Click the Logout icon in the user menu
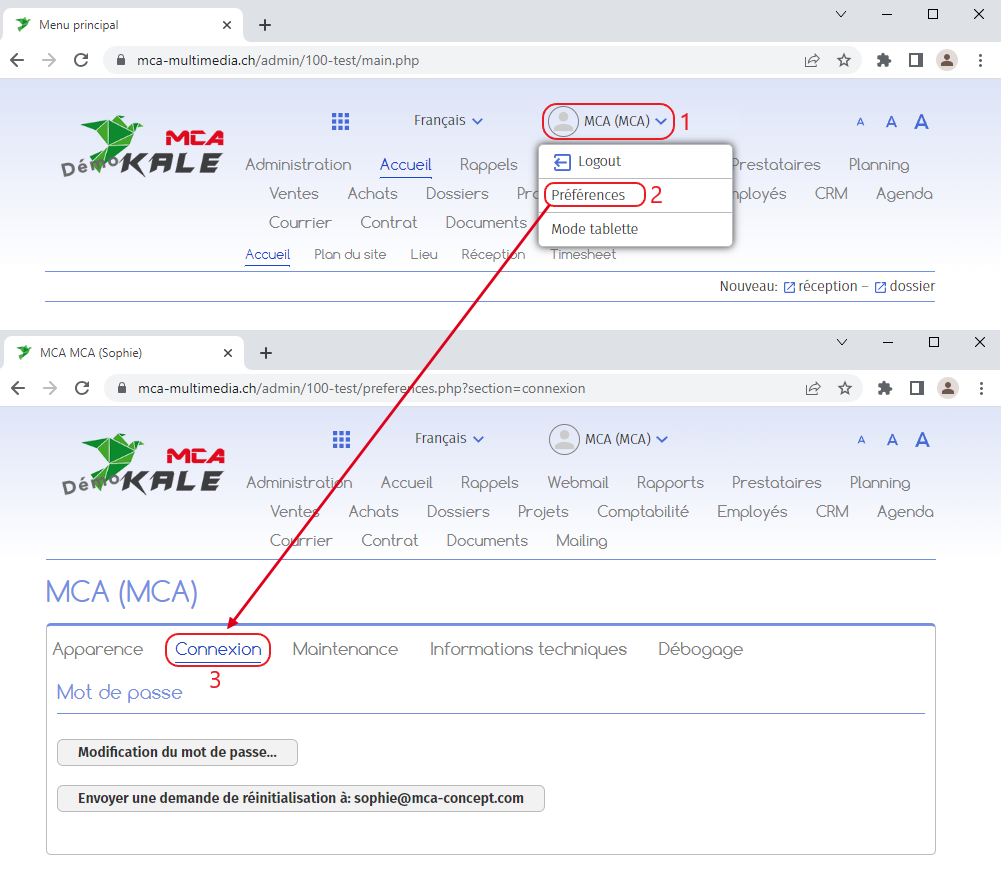The image size is (1001, 890). tap(562, 162)
